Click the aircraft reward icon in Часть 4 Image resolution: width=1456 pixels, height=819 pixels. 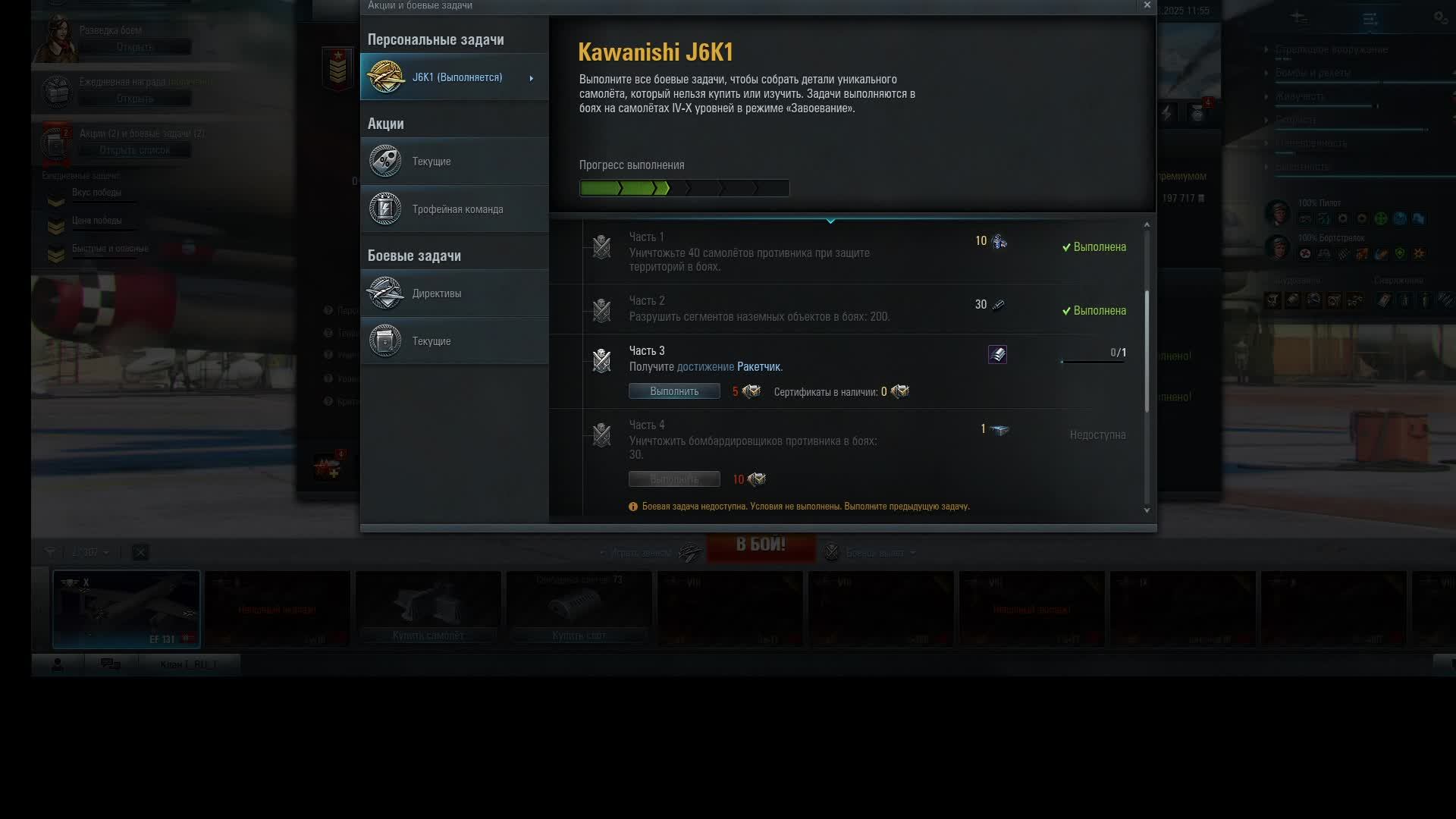tap(999, 430)
